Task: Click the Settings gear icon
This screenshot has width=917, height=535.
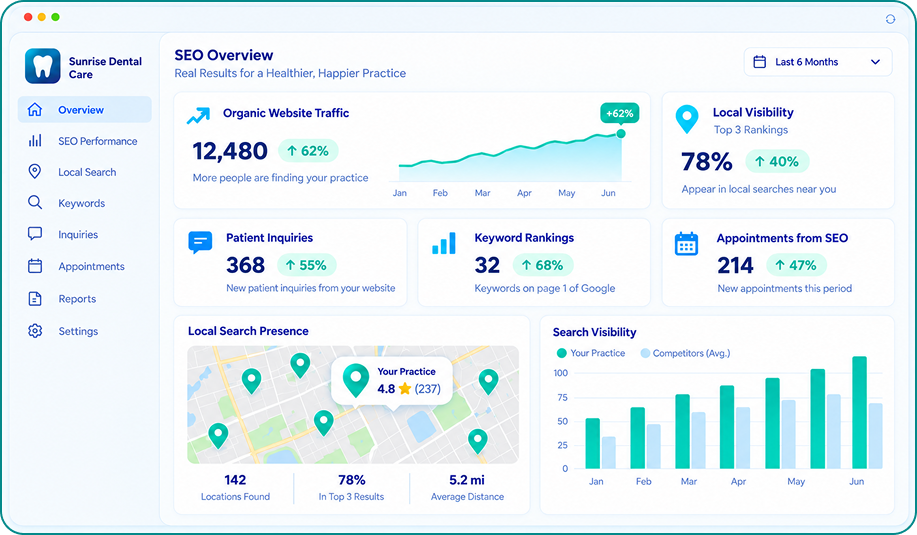Action: (35, 330)
